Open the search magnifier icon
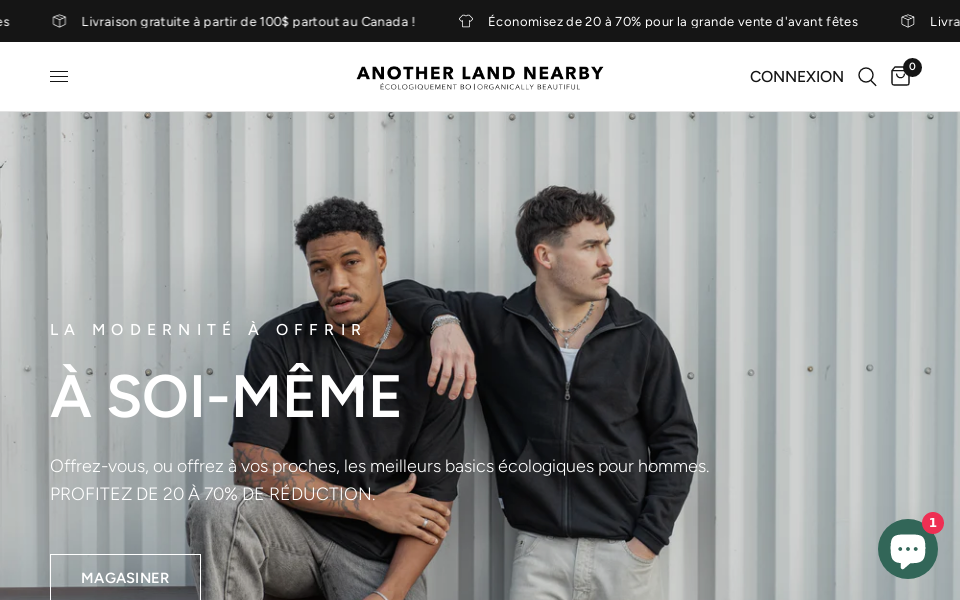Image resolution: width=960 pixels, height=600 pixels. click(x=867, y=77)
